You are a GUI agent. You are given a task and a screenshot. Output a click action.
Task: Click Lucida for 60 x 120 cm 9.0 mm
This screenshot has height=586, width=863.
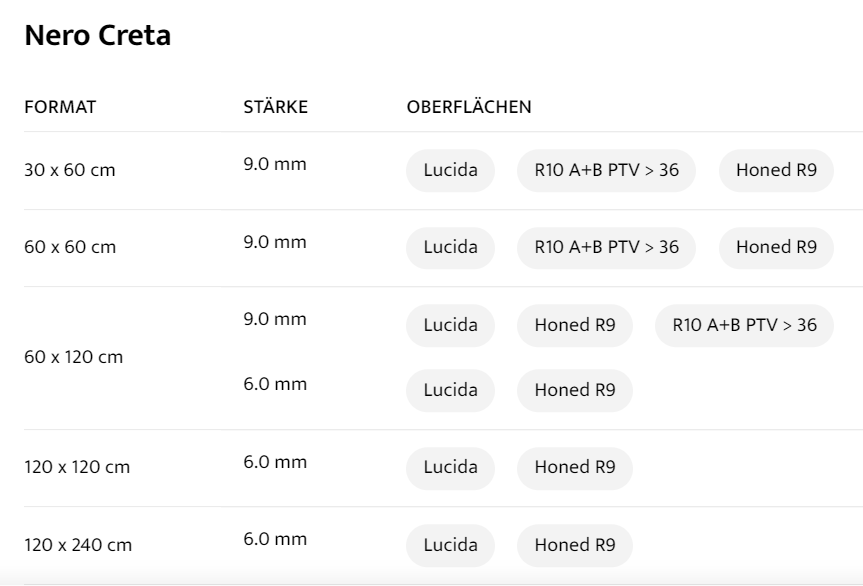(x=450, y=325)
